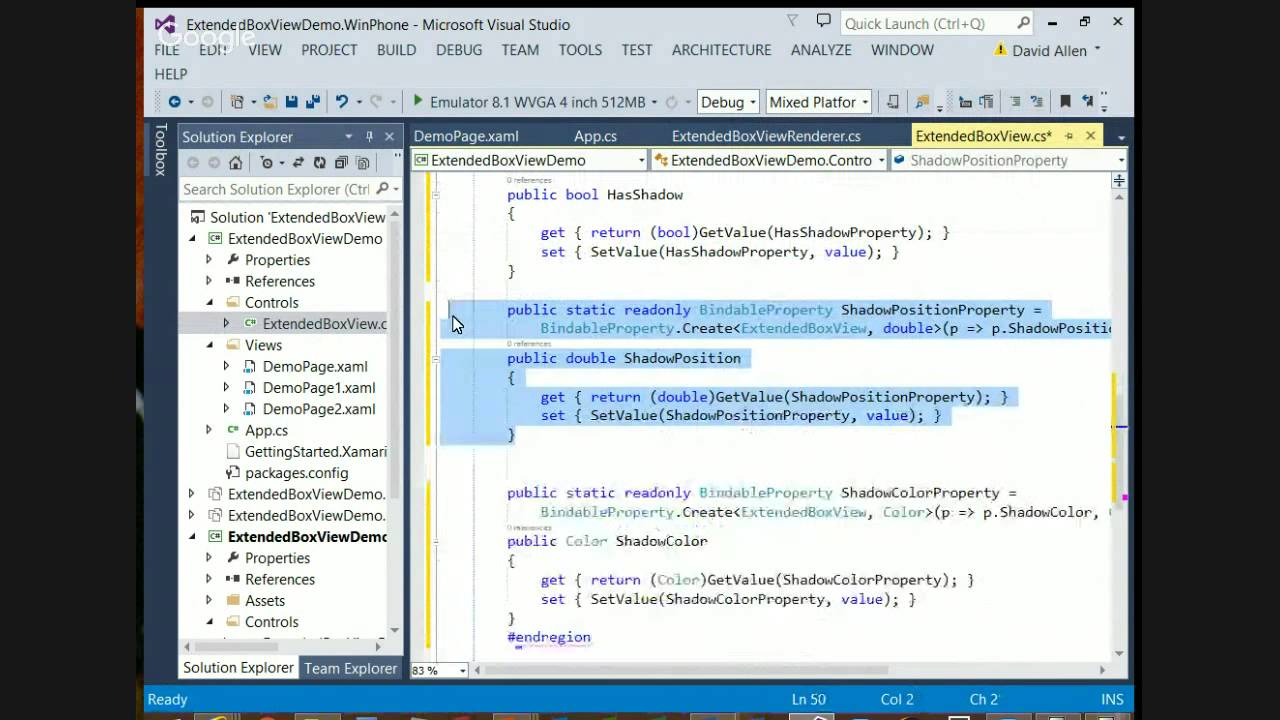
Task: Open the document tabs overflow dropdown
Action: click(1121, 137)
